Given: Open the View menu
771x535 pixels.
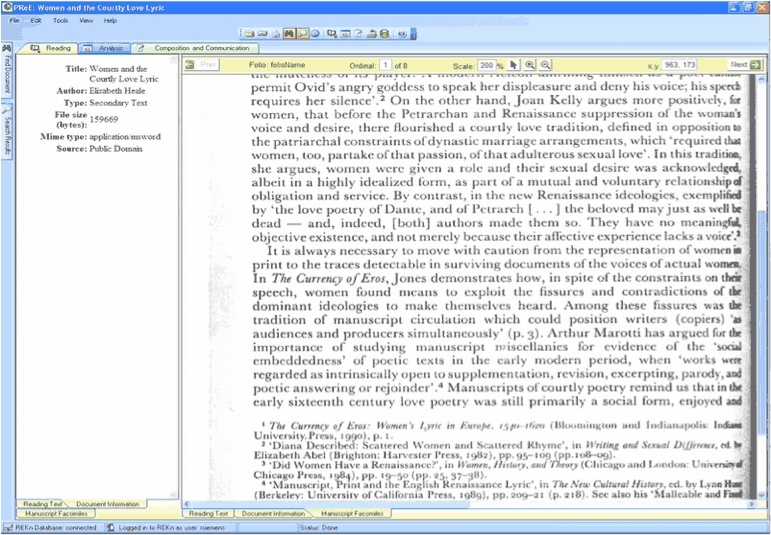Looking at the screenshot, I should (x=86, y=21).
